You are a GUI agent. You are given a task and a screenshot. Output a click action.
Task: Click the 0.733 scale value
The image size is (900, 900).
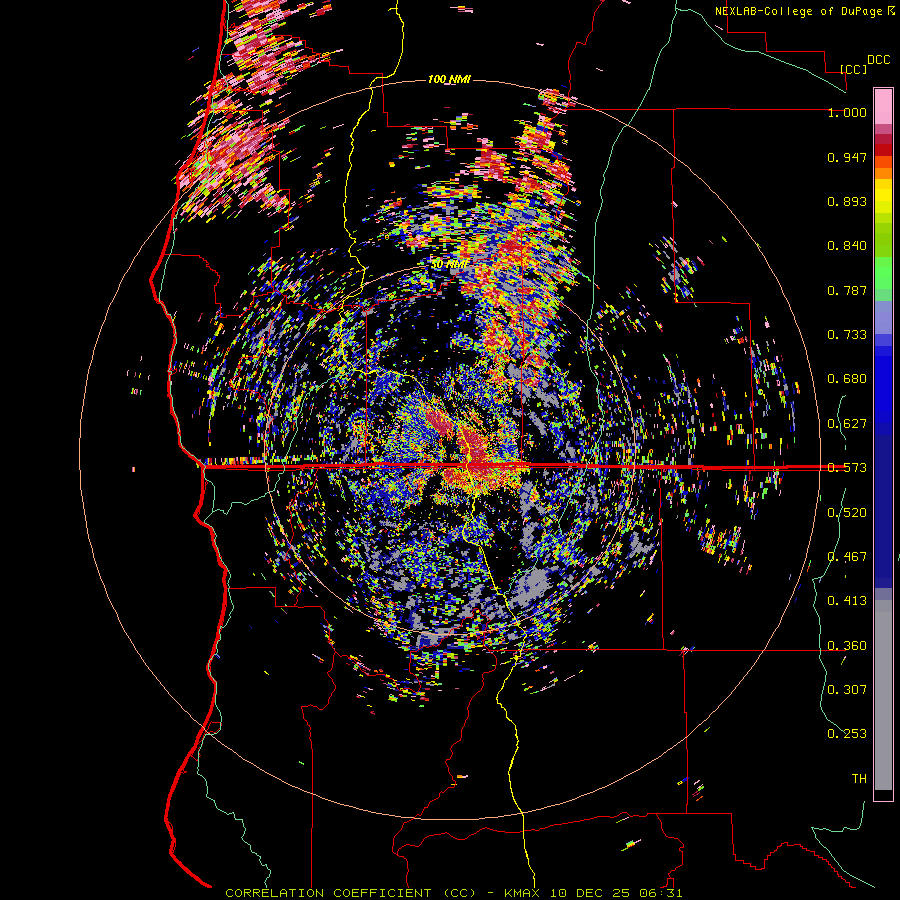coord(847,335)
